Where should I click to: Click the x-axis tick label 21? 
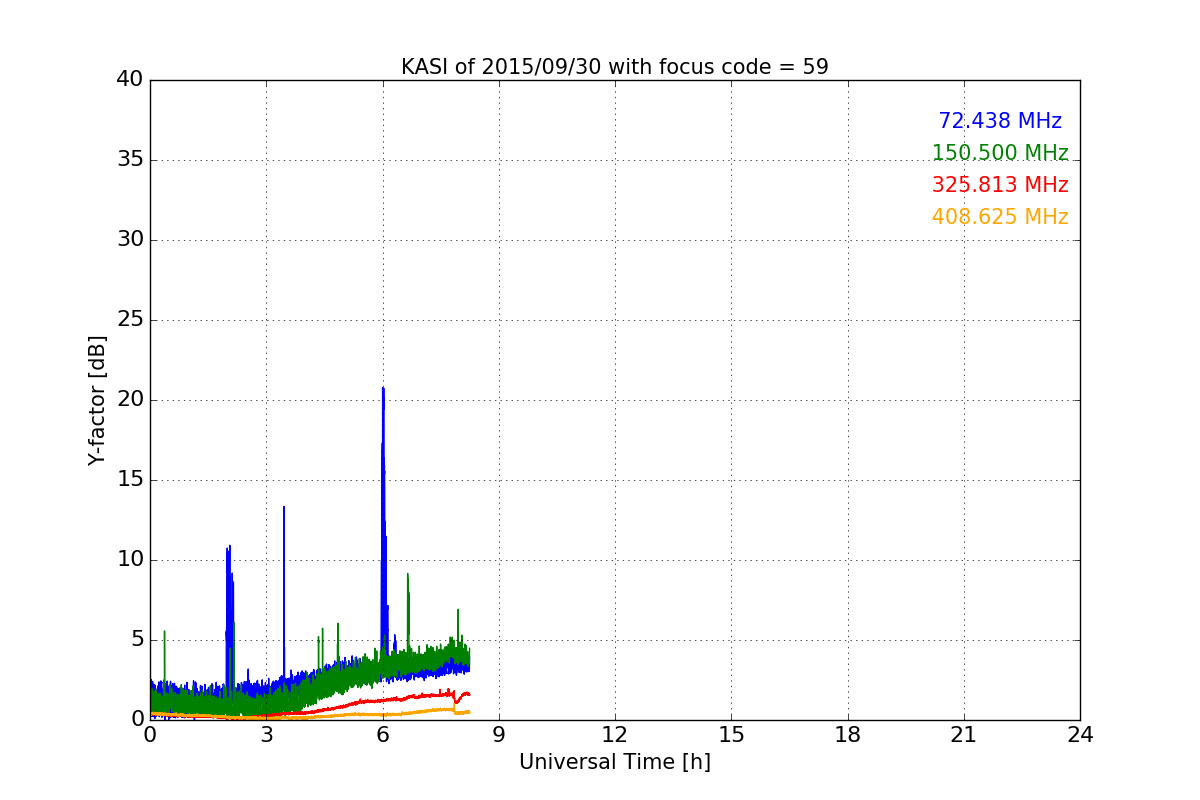[x=964, y=735]
